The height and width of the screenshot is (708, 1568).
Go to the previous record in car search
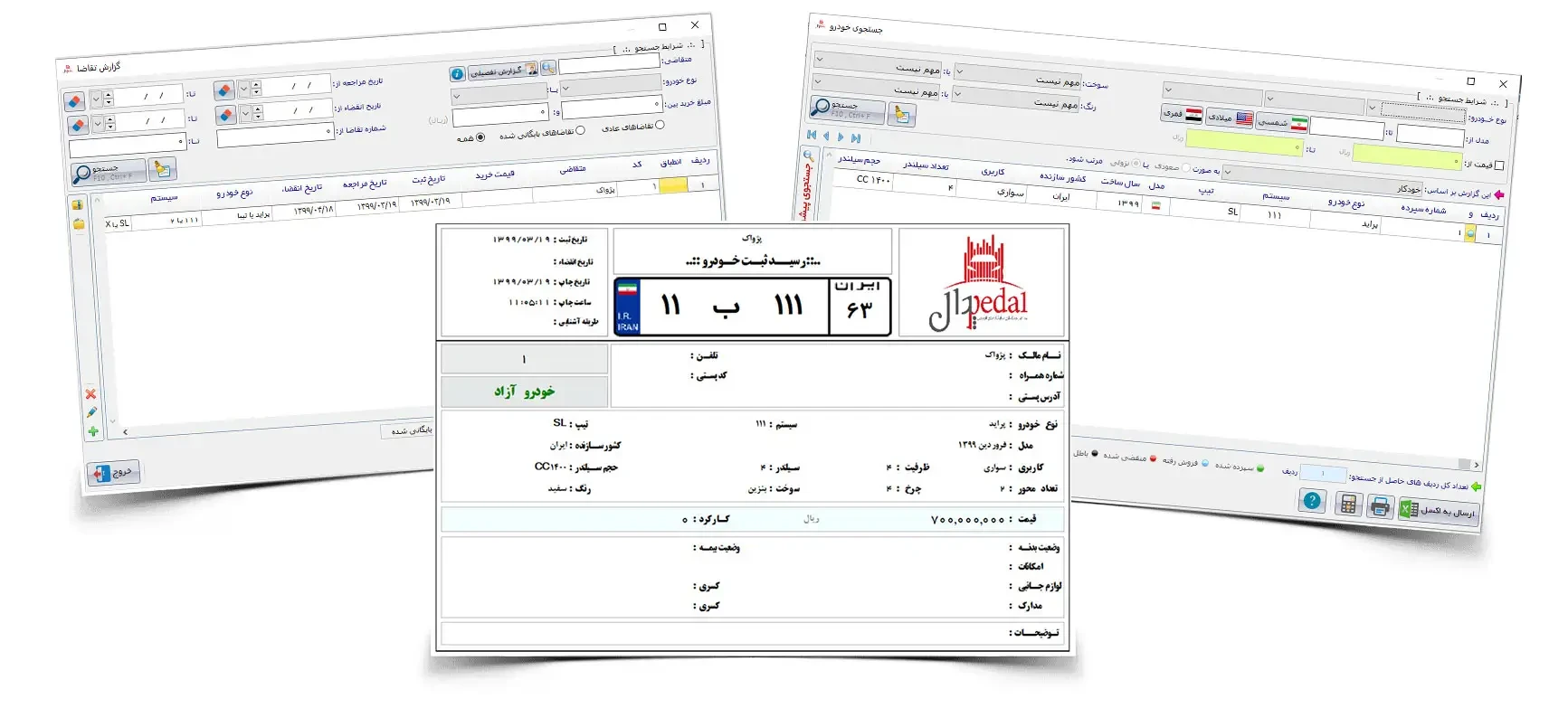point(826,136)
